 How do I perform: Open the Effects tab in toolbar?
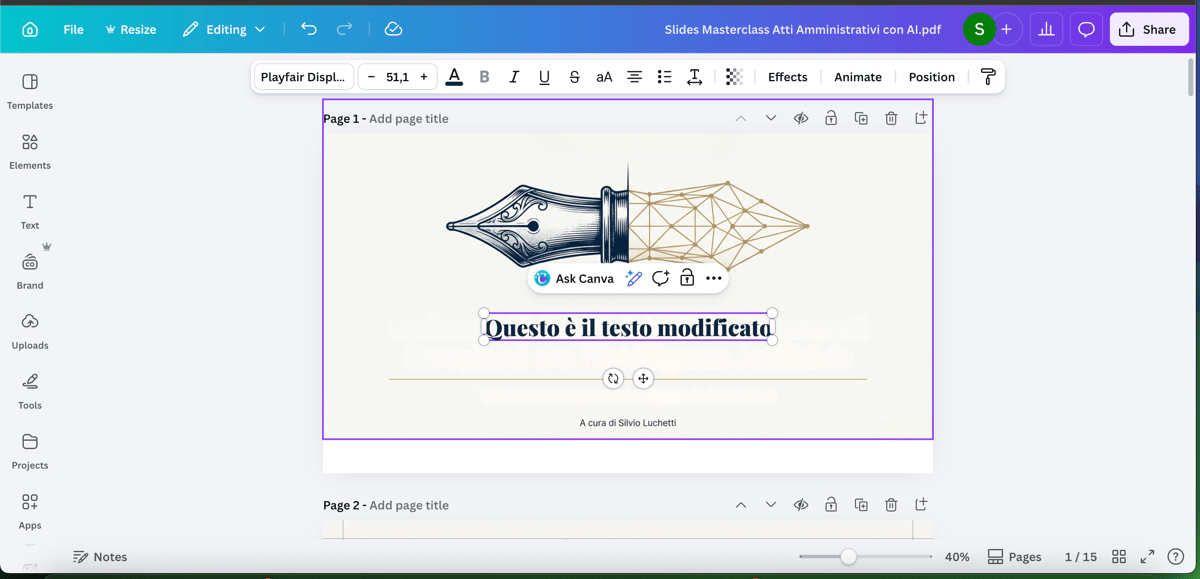[787, 77]
